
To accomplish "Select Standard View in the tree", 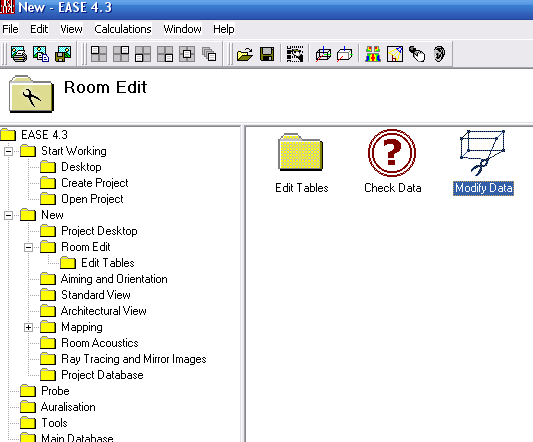I will coord(96,295).
